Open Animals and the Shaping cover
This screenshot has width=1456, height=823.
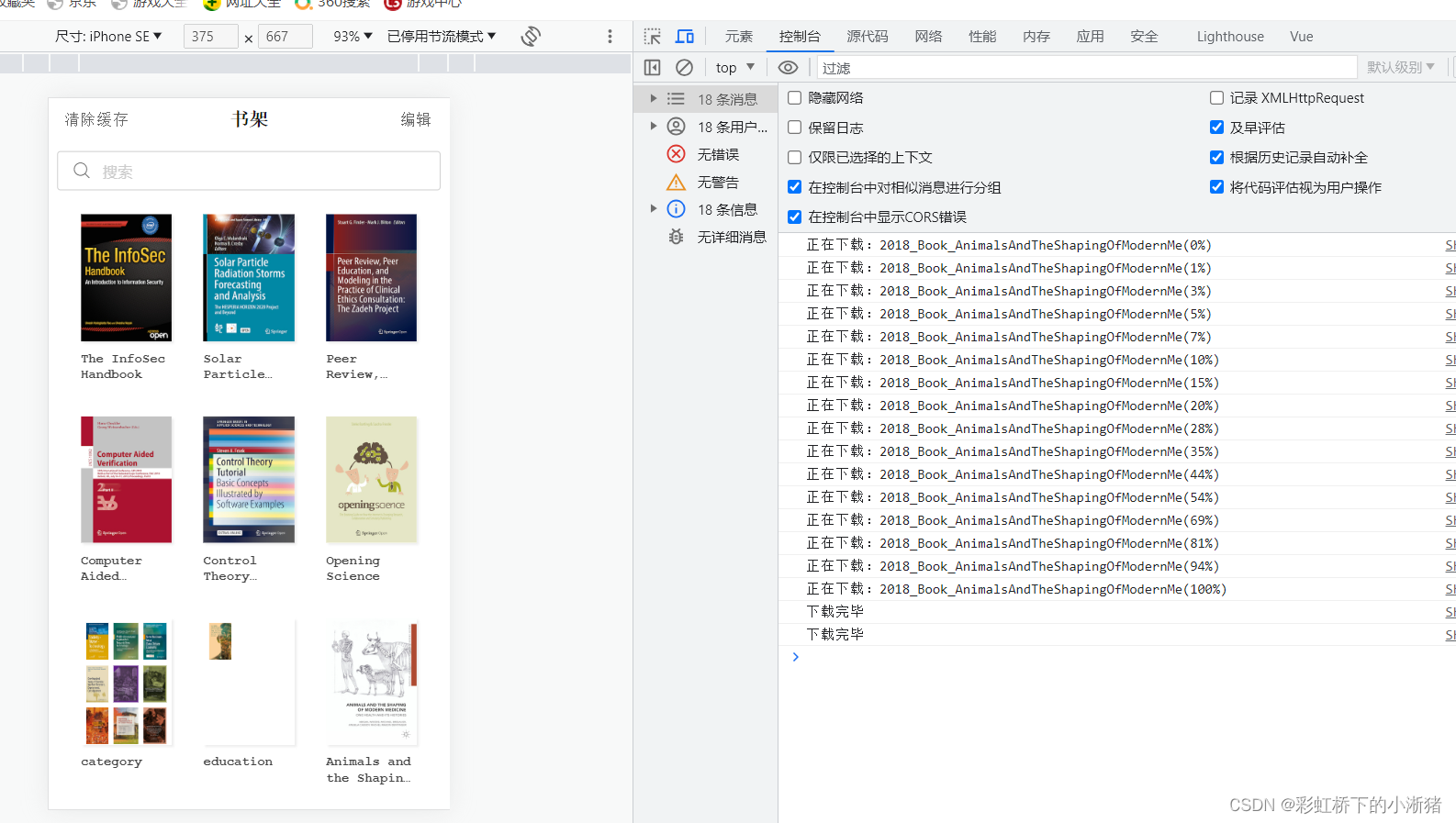(x=371, y=682)
